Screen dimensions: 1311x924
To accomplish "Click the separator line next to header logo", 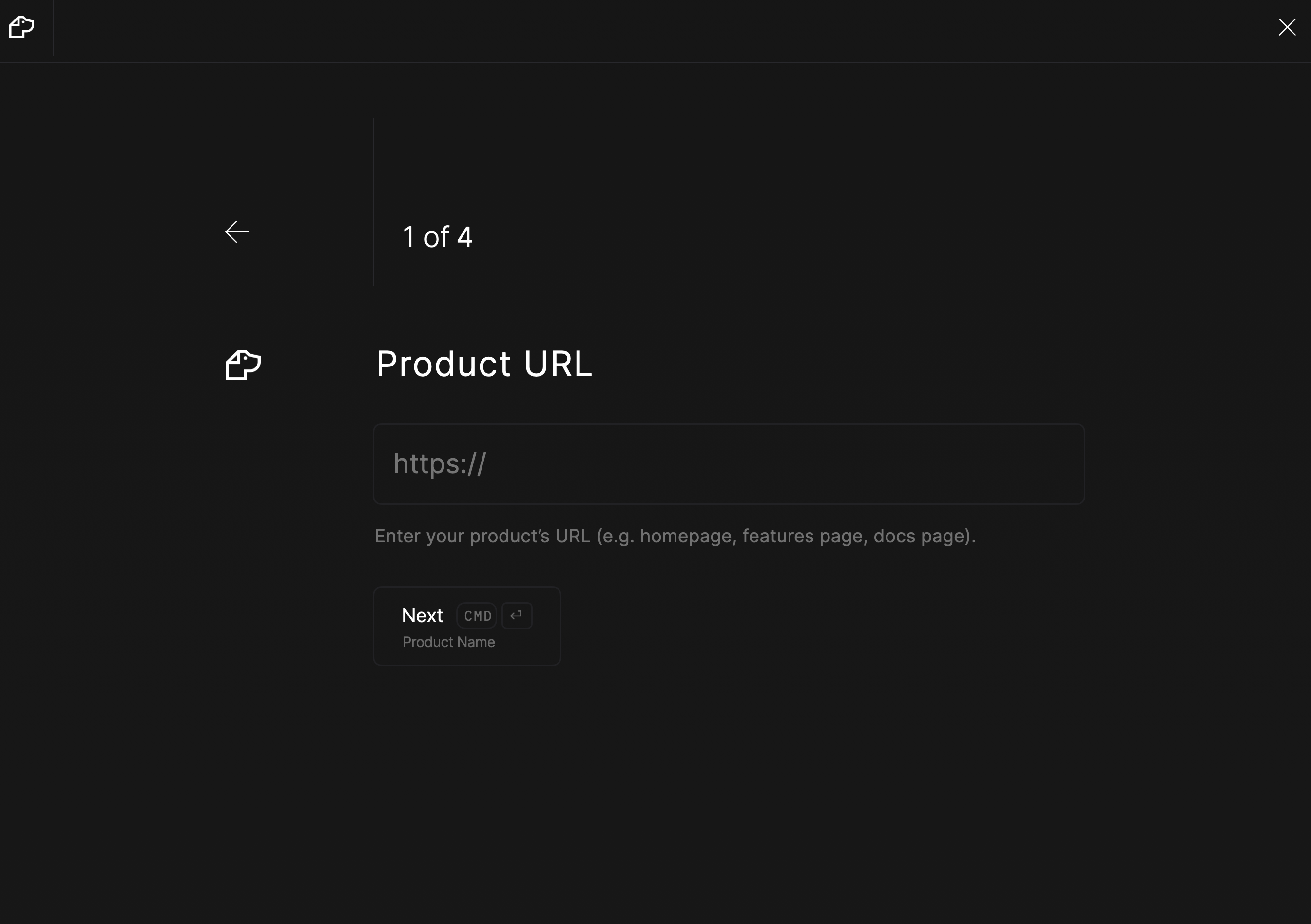I will coord(53,27).
